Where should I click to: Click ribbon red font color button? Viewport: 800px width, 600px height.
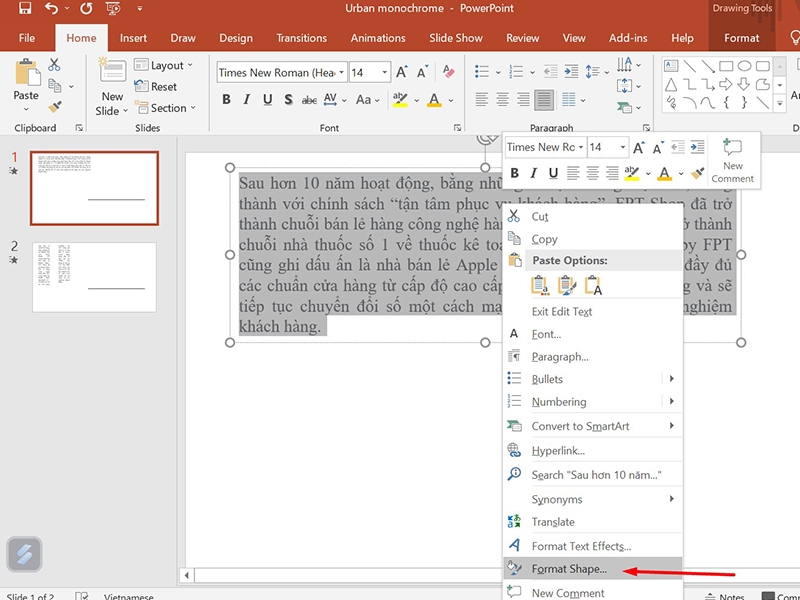[x=434, y=99]
